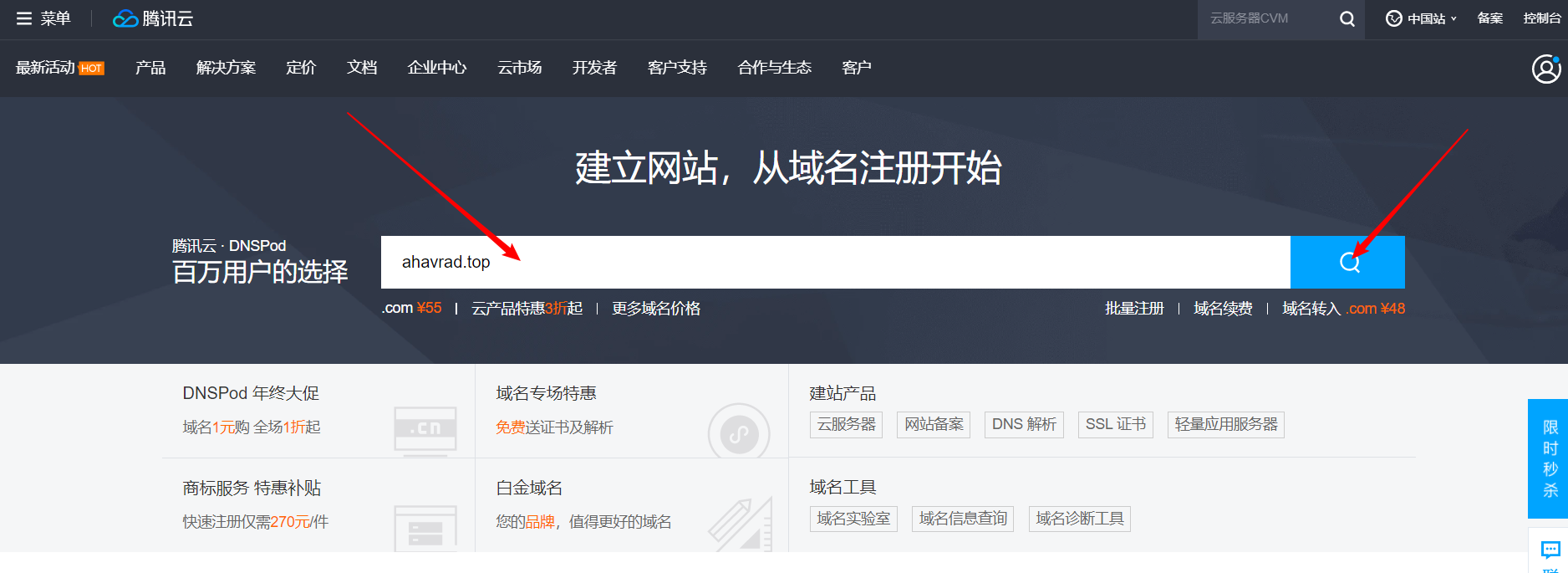
Task: Open 域名专场特惠 title
Action: (x=546, y=393)
